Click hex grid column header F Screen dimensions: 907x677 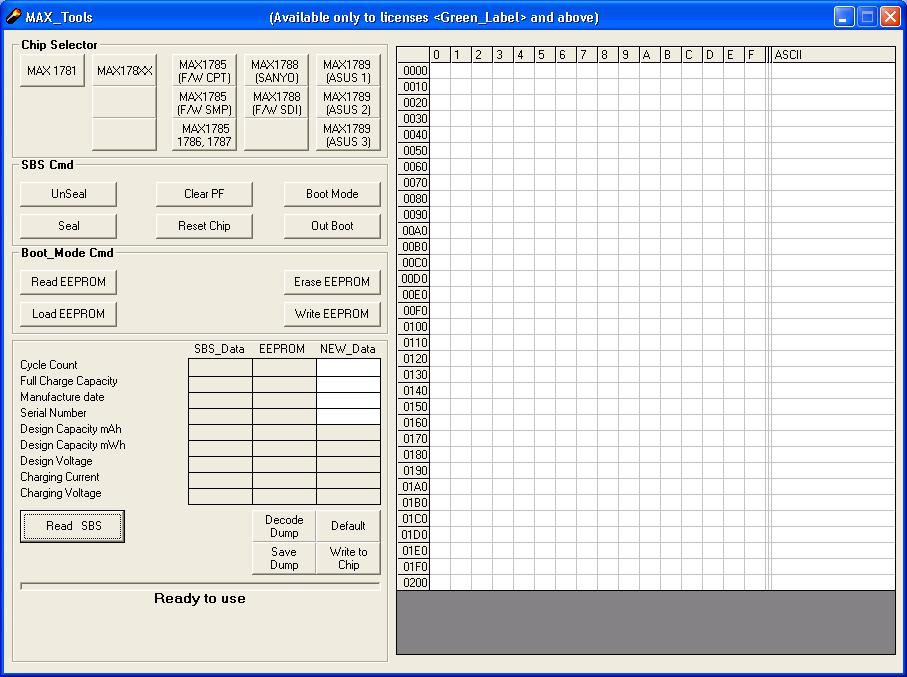(755, 55)
